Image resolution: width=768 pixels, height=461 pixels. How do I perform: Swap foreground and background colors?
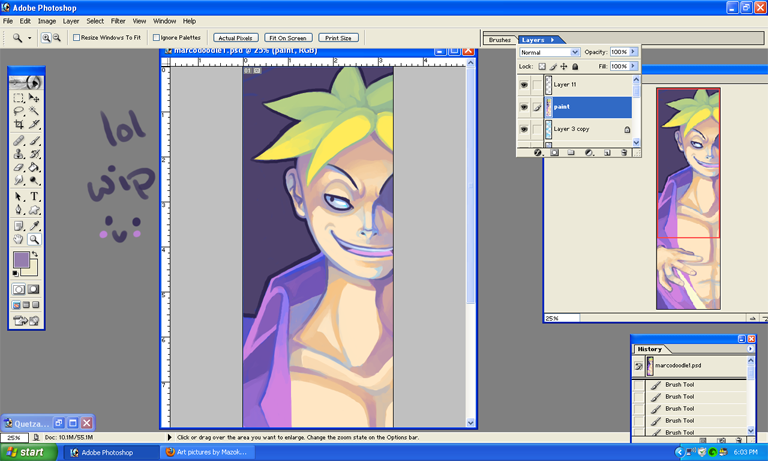35,254
